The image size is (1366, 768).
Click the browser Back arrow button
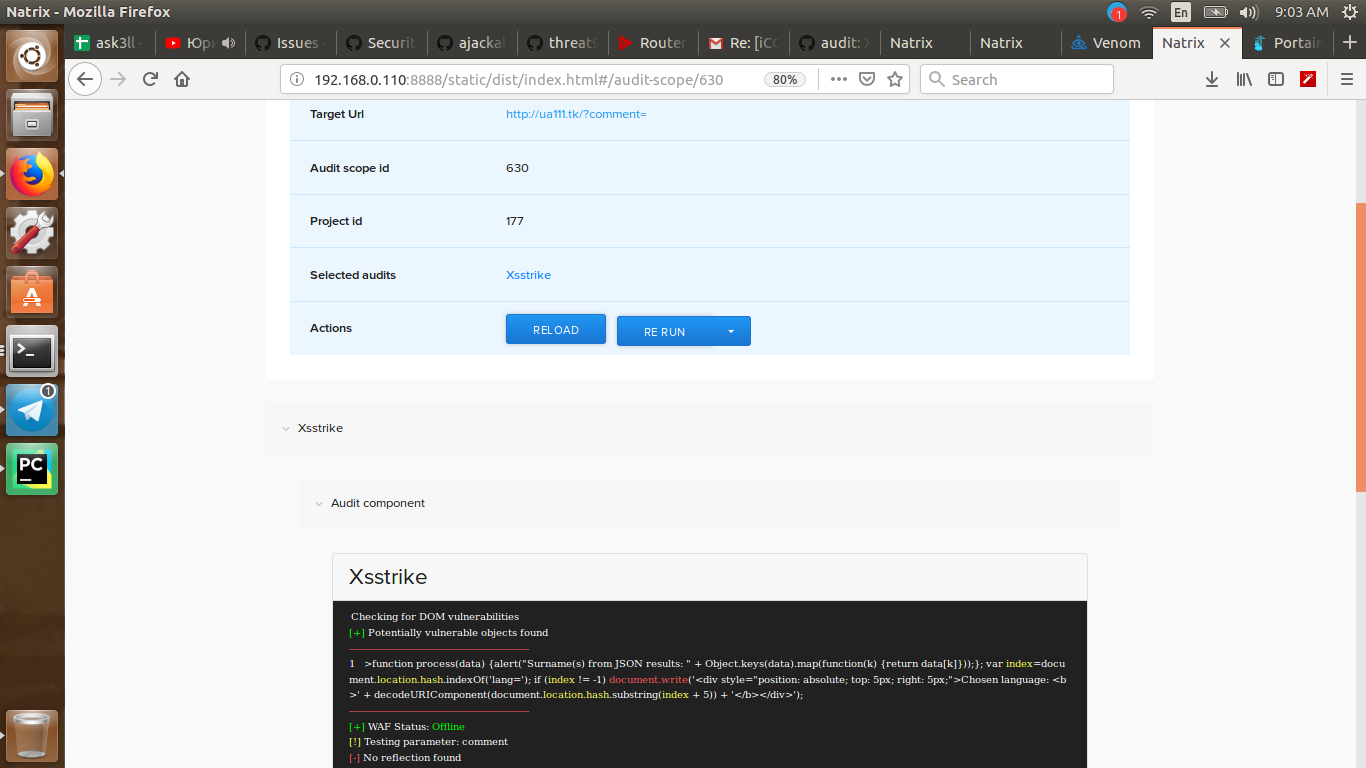(x=86, y=79)
